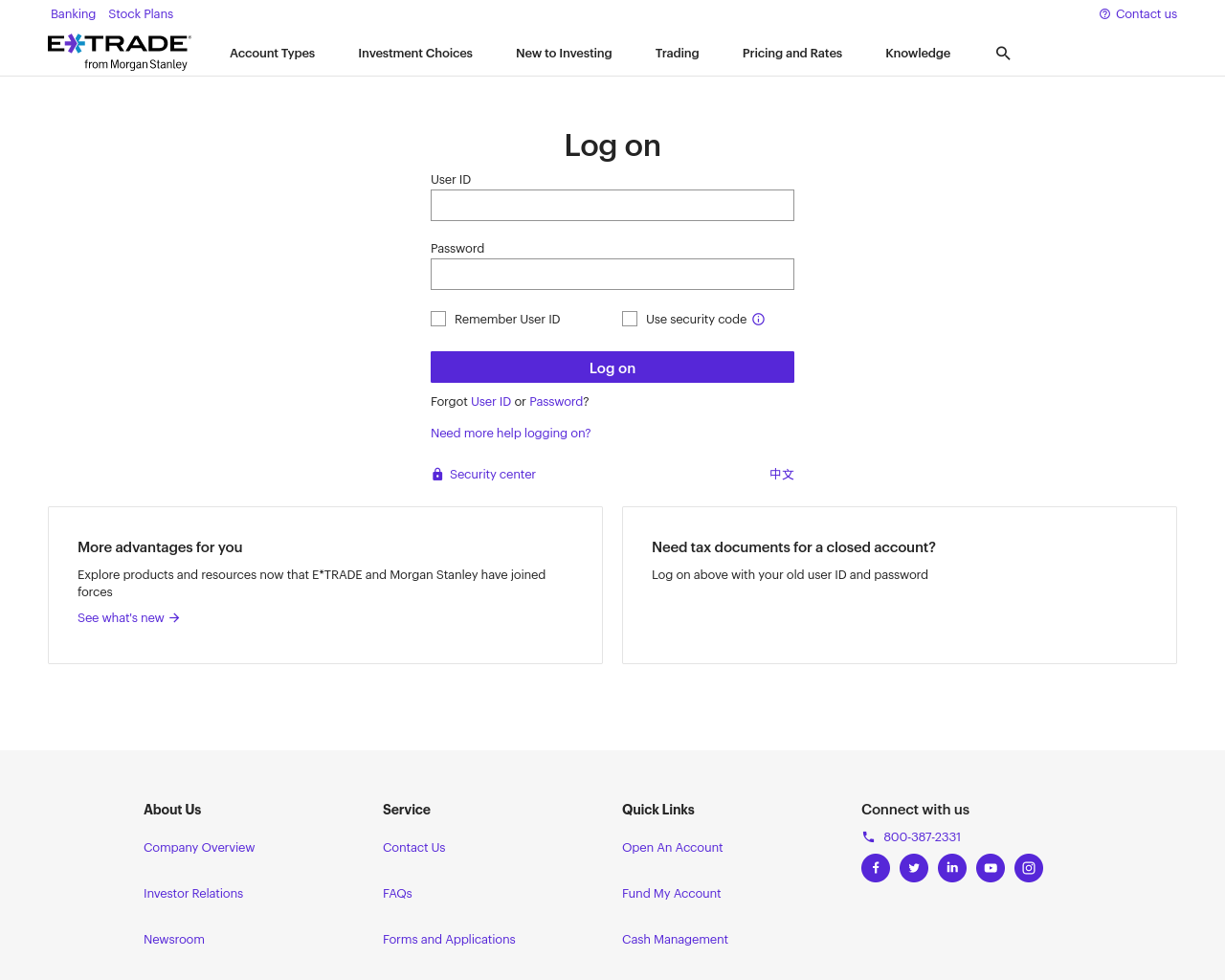The height and width of the screenshot is (980, 1225).
Task: Focus the Password input field
Action: coord(612,275)
